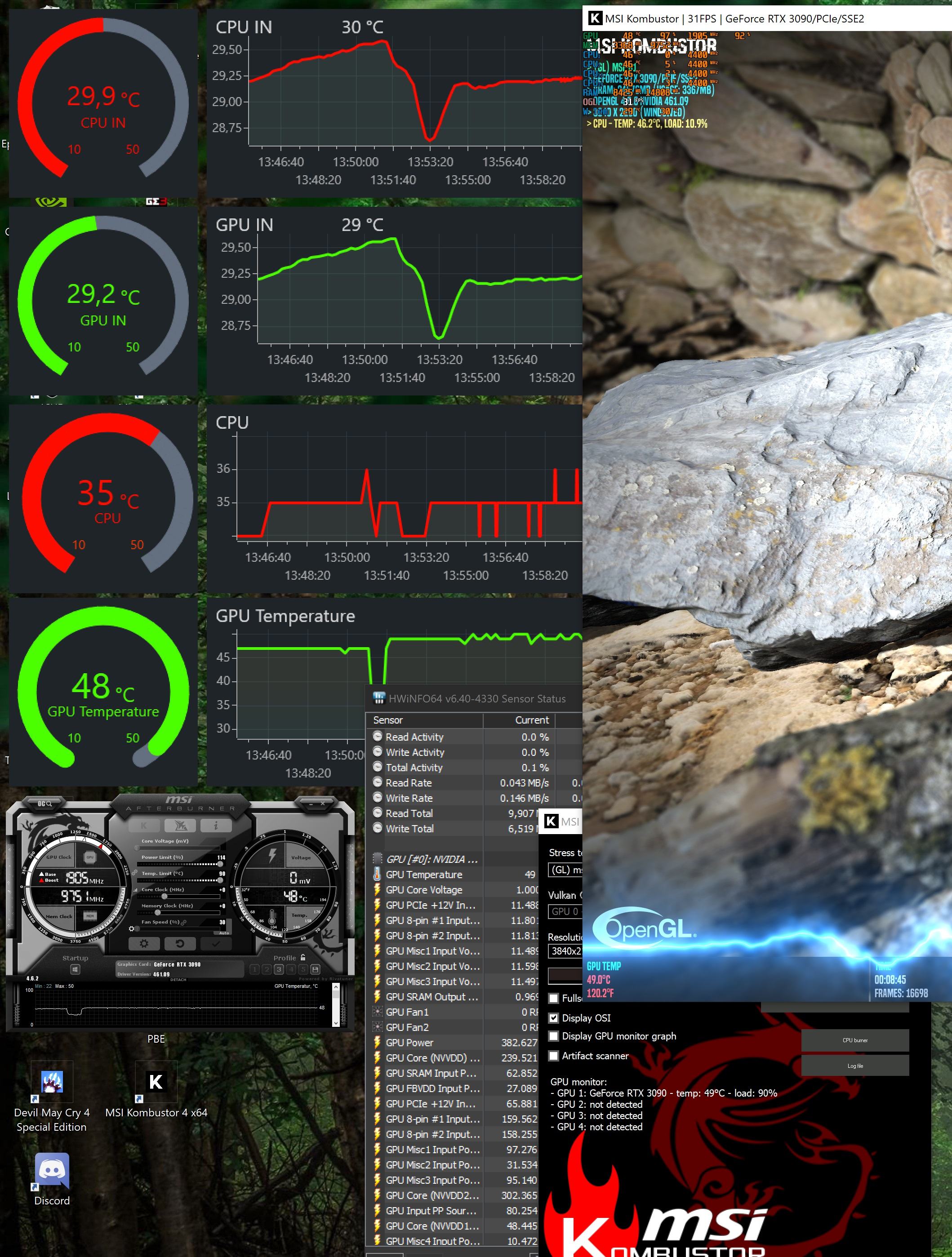Viewport: 952px width, 1257px height.
Task: Click the GPU Temperature gauge widget
Action: tap(103, 692)
